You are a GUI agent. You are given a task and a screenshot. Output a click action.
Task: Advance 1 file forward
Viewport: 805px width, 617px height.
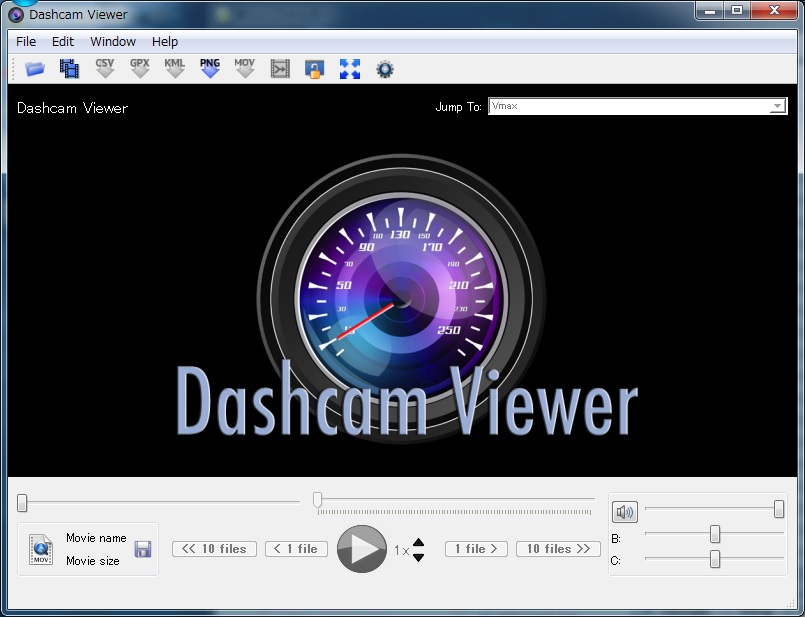pos(476,549)
